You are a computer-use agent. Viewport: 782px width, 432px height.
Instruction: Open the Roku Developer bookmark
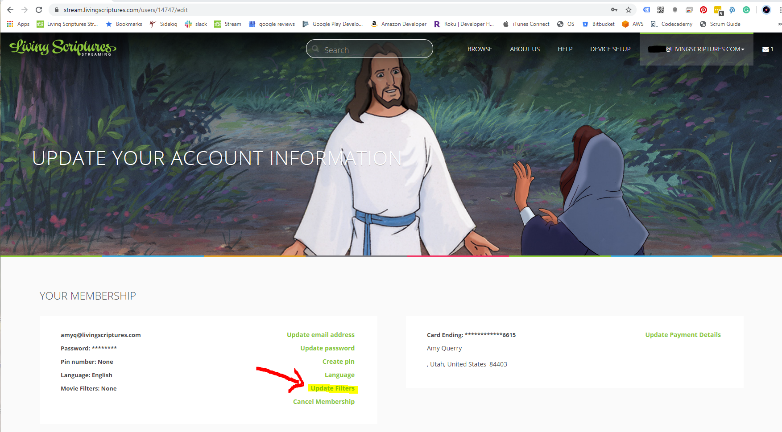coord(465,23)
